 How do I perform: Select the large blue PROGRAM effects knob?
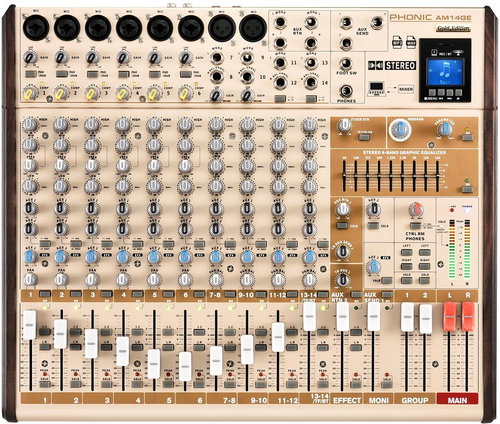(x=400, y=130)
